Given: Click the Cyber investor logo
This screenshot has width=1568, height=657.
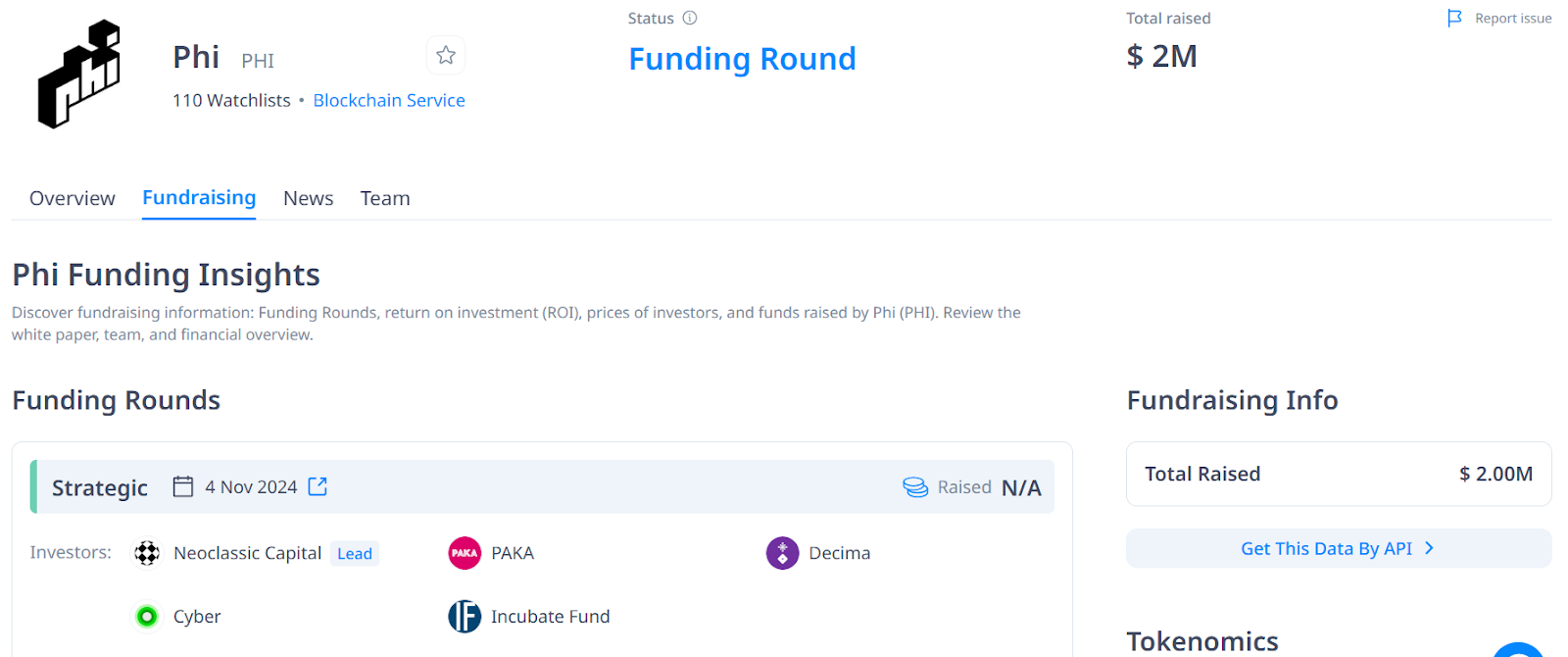Looking at the screenshot, I should 147,617.
